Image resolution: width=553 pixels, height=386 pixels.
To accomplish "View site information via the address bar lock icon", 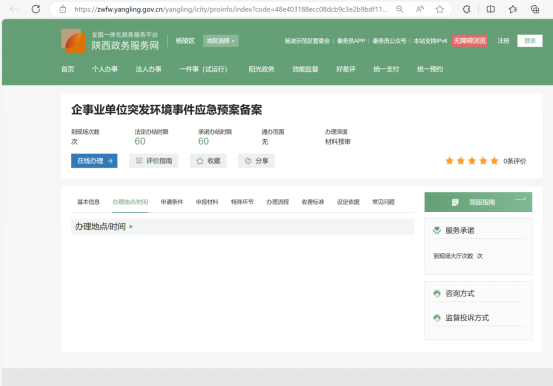I will point(63,9).
